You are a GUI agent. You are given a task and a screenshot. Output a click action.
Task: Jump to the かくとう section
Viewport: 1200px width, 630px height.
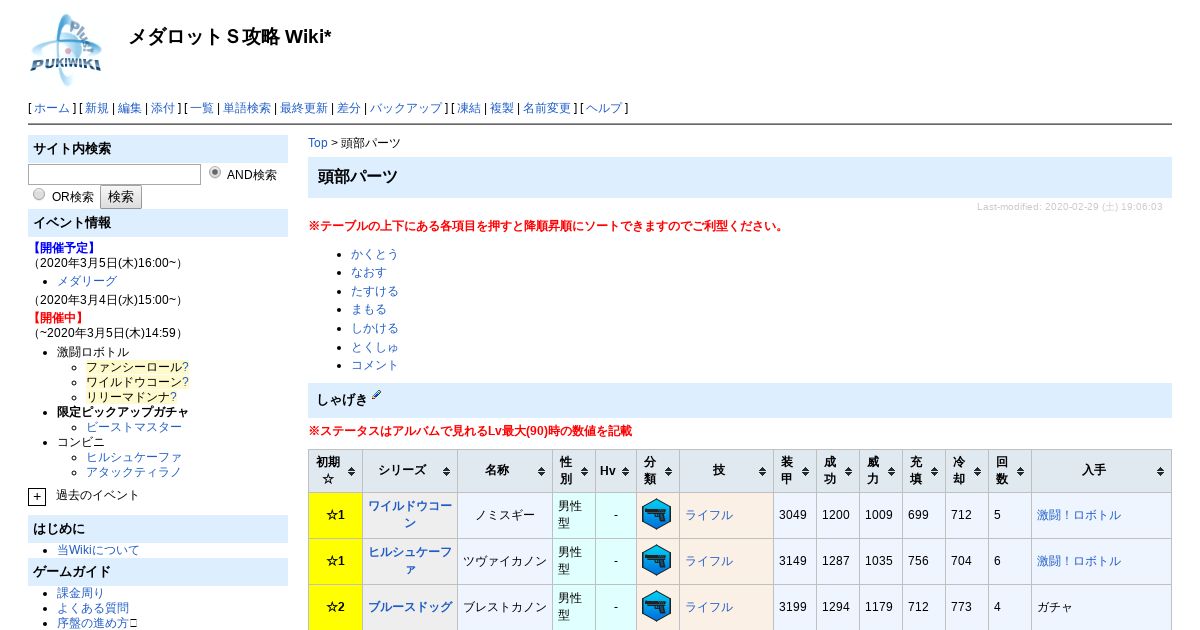pyautogui.click(x=375, y=254)
